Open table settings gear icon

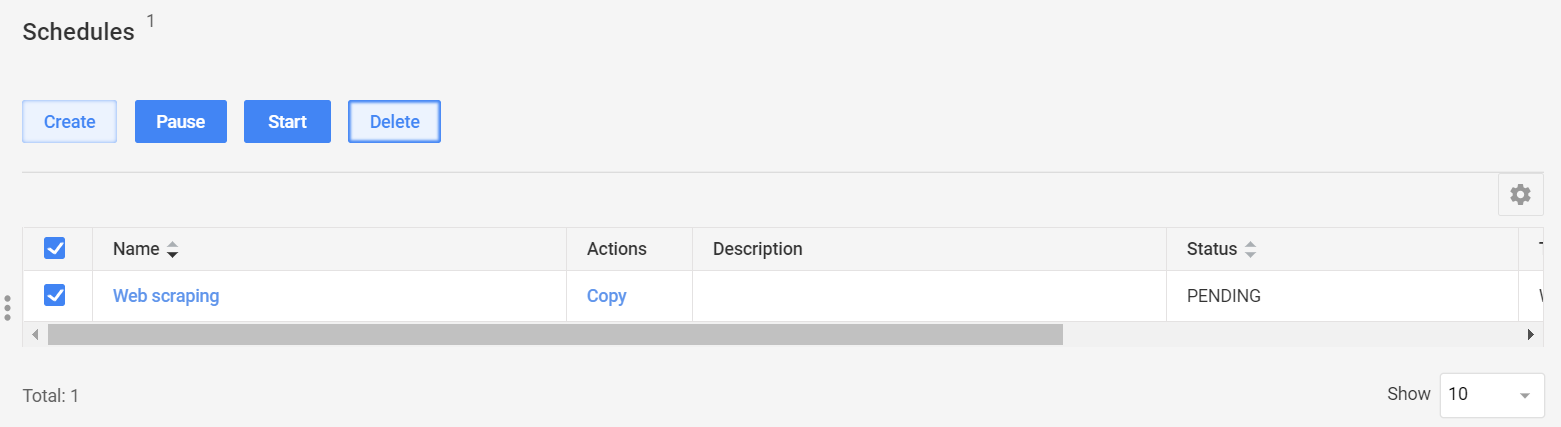click(1520, 195)
